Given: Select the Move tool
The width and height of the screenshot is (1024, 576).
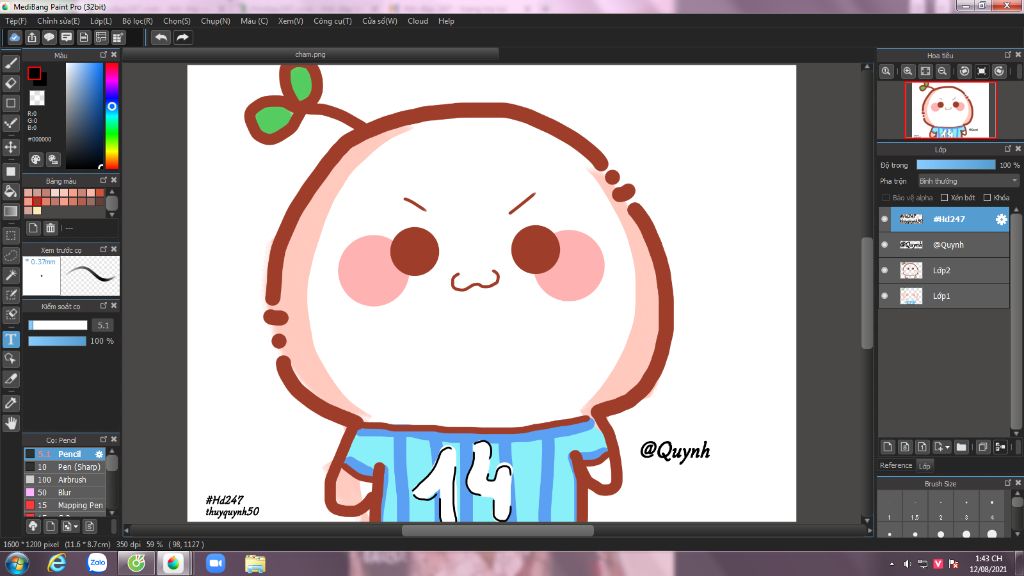Looking at the screenshot, I should tap(11, 147).
